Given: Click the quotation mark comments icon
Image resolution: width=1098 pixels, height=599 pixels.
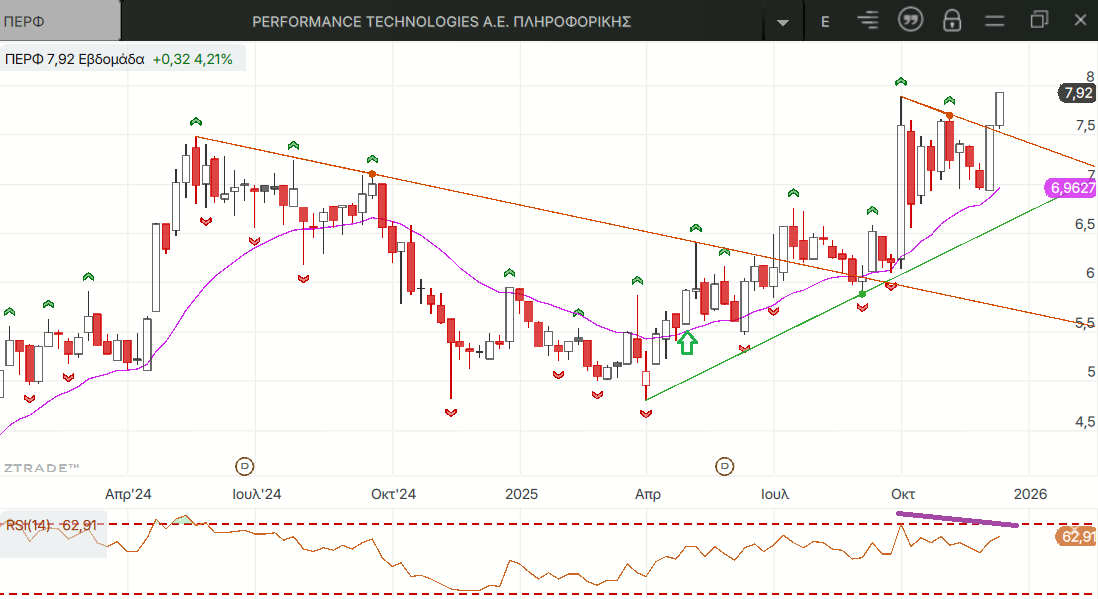Looking at the screenshot, I should tap(910, 20).
